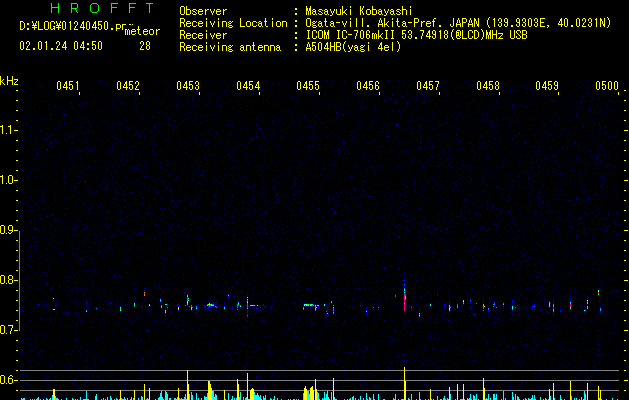Click the 0500 time marker
The image size is (629, 400).
[607, 86]
